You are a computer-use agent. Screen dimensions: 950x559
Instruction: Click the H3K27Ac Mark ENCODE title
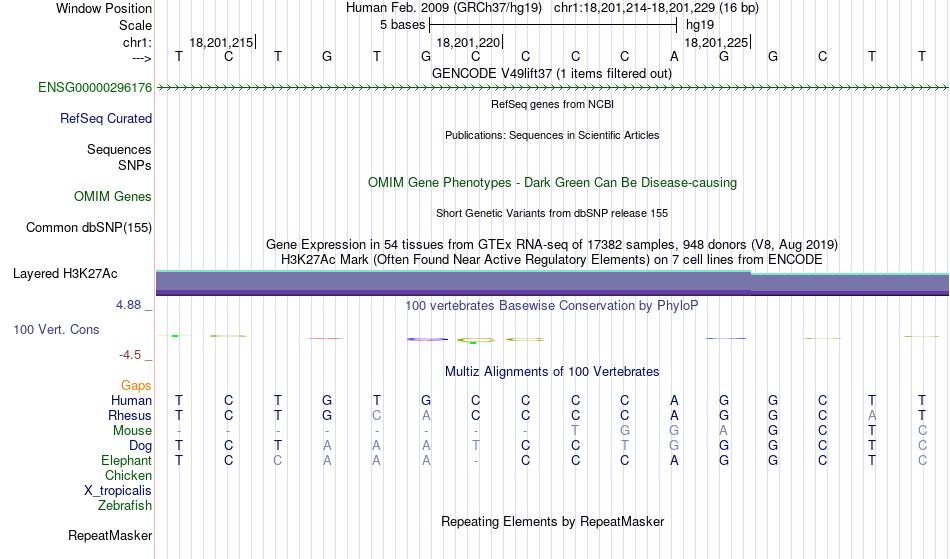[x=552, y=260]
